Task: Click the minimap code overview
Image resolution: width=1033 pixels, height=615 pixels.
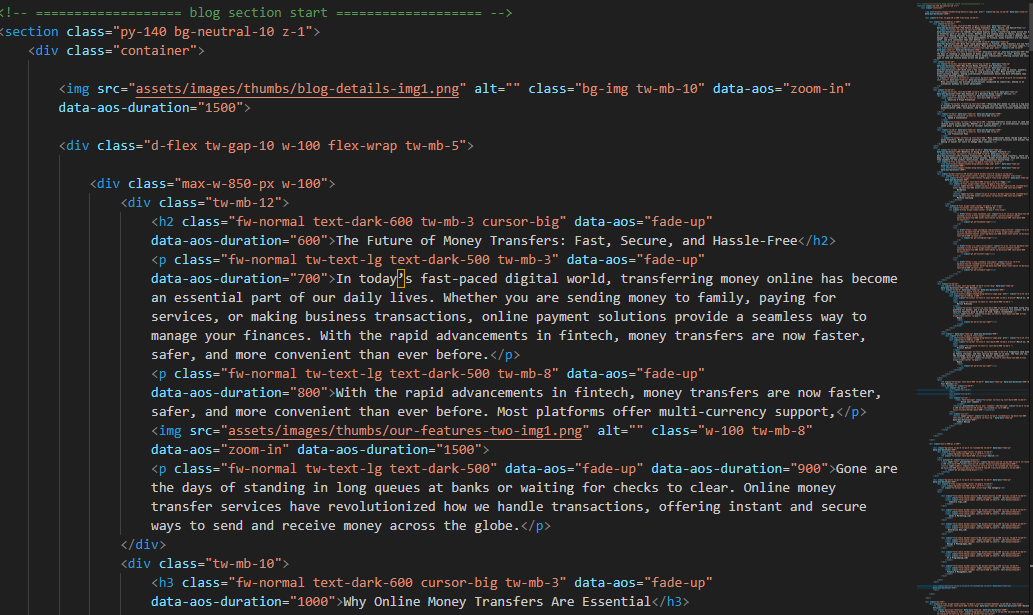Action: (977, 300)
